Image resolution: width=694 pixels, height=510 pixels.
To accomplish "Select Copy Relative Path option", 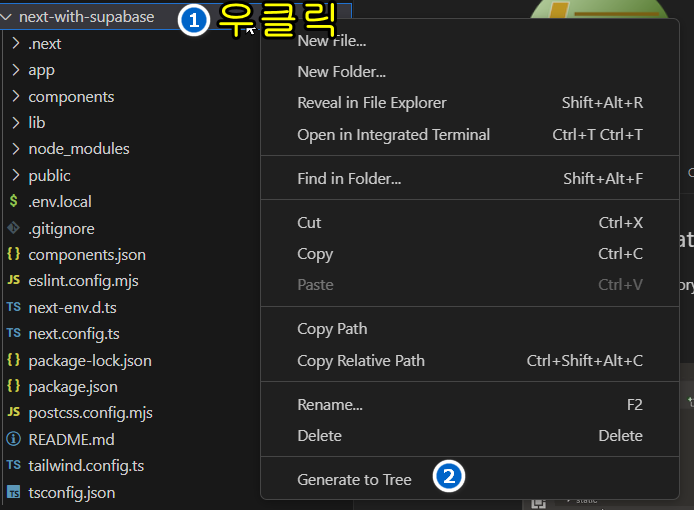I will (x=360, y=360).
